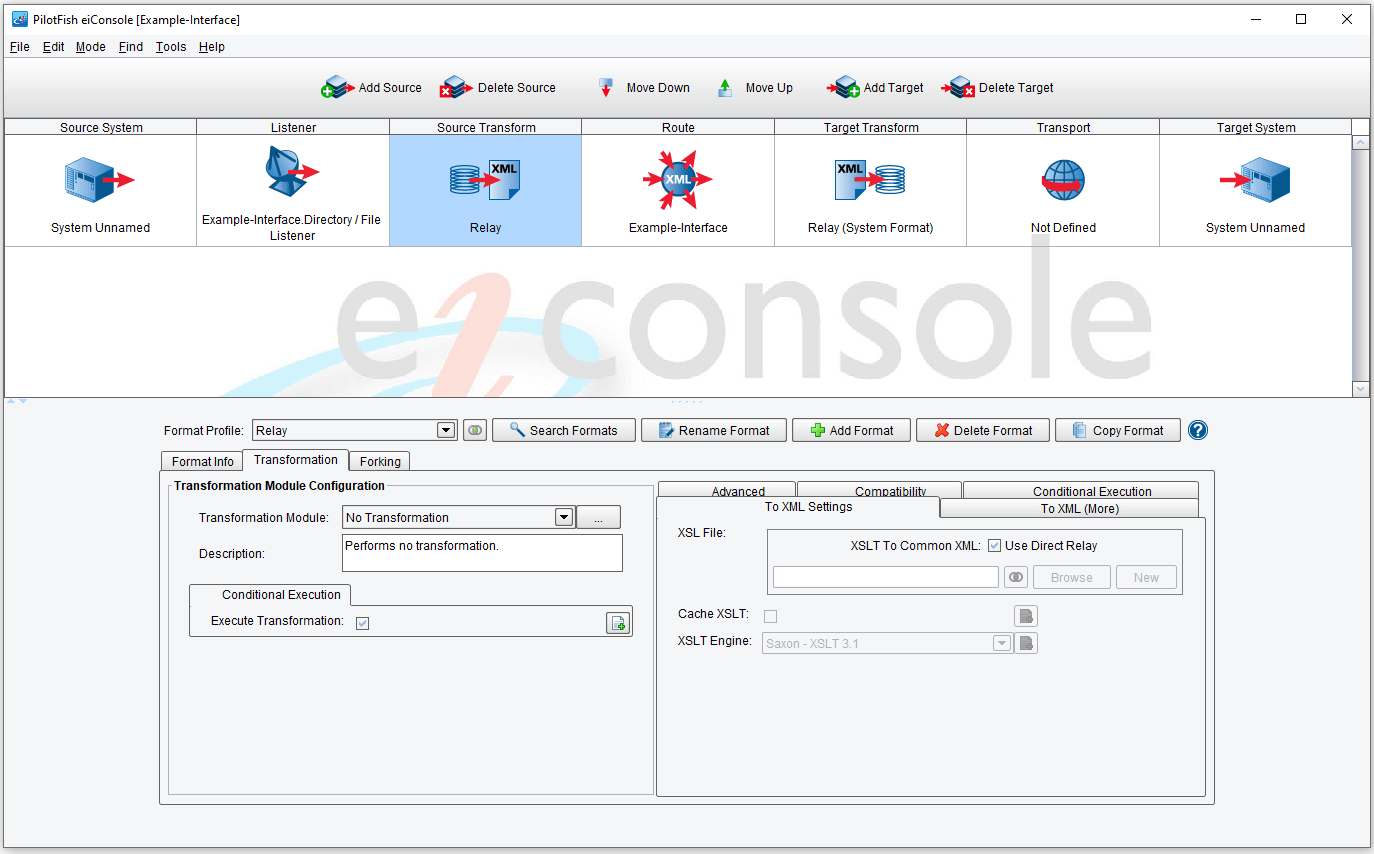
Task: Click the ellipsis button beside Transformation Module
Action: tap(598, 517)
